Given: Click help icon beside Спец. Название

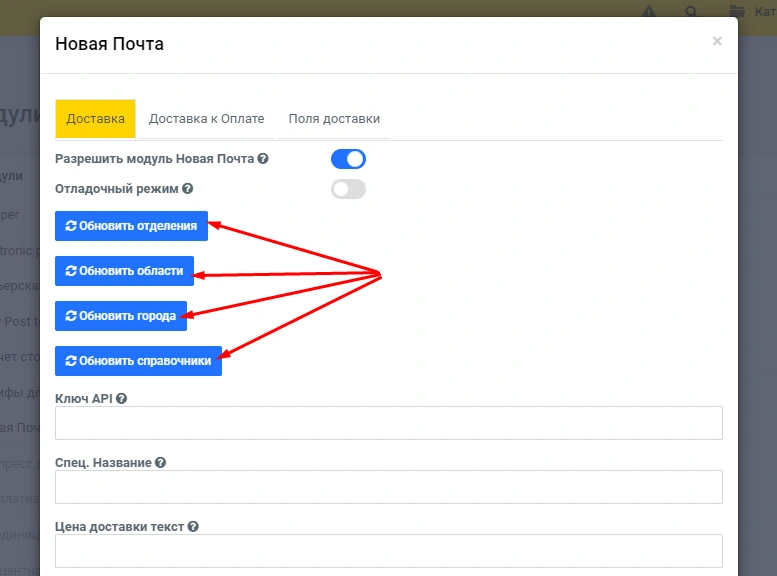Looking at the screenshot, I should [161, 463].
